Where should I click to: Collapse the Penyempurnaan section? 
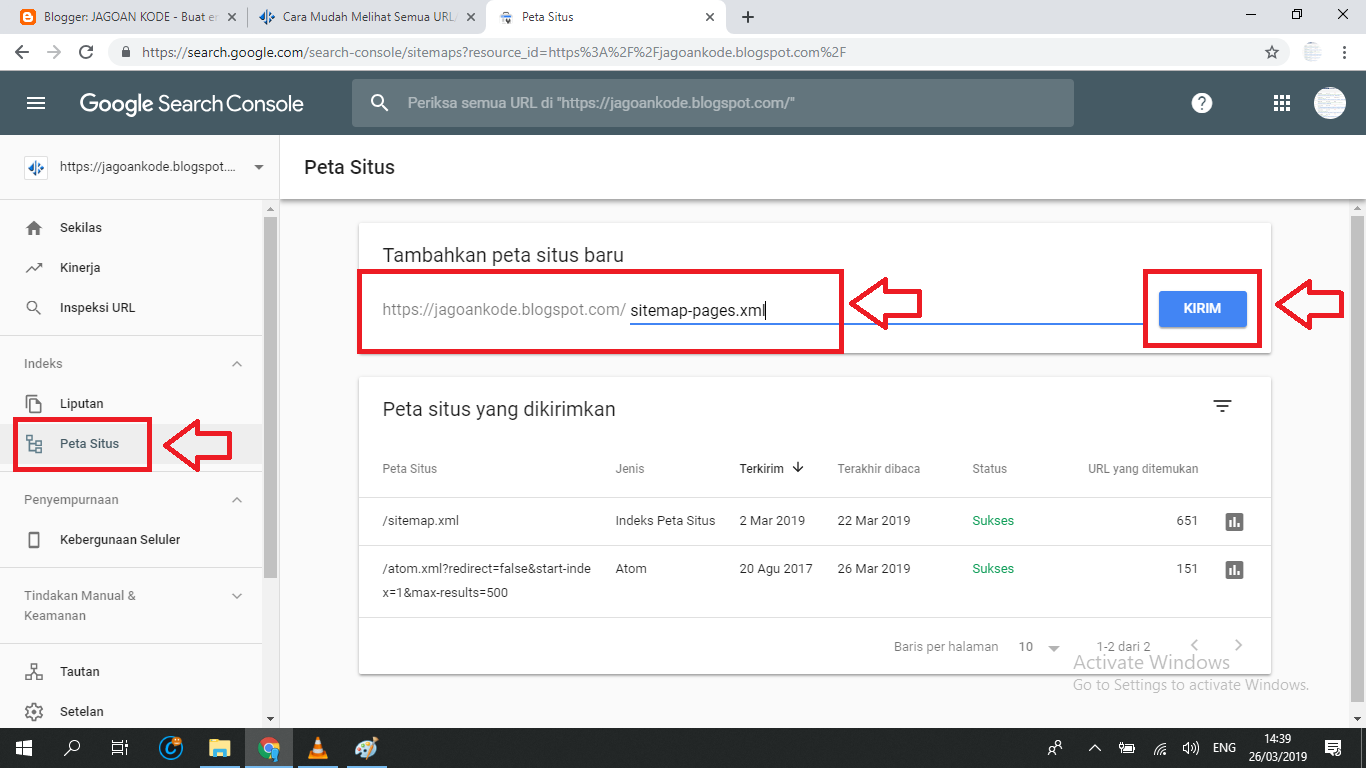pyautogui.click(x=237, y=500)
